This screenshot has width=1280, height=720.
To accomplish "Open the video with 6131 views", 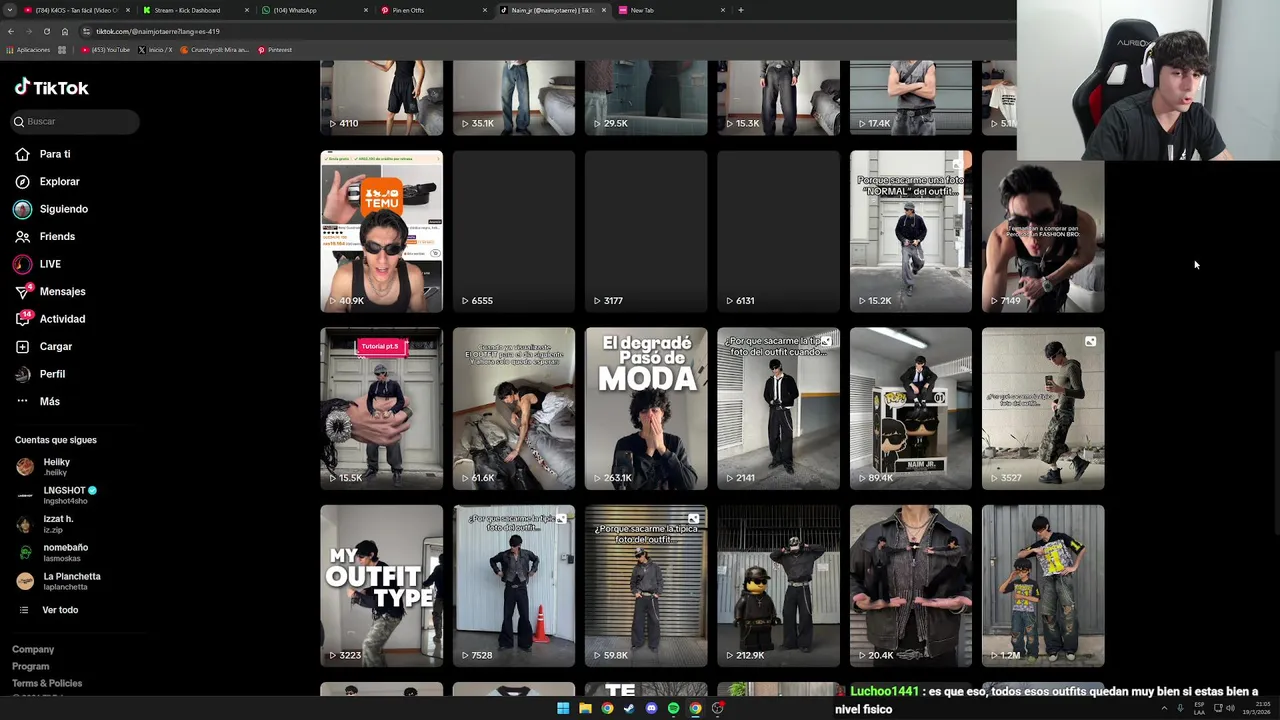I will 778,231.
